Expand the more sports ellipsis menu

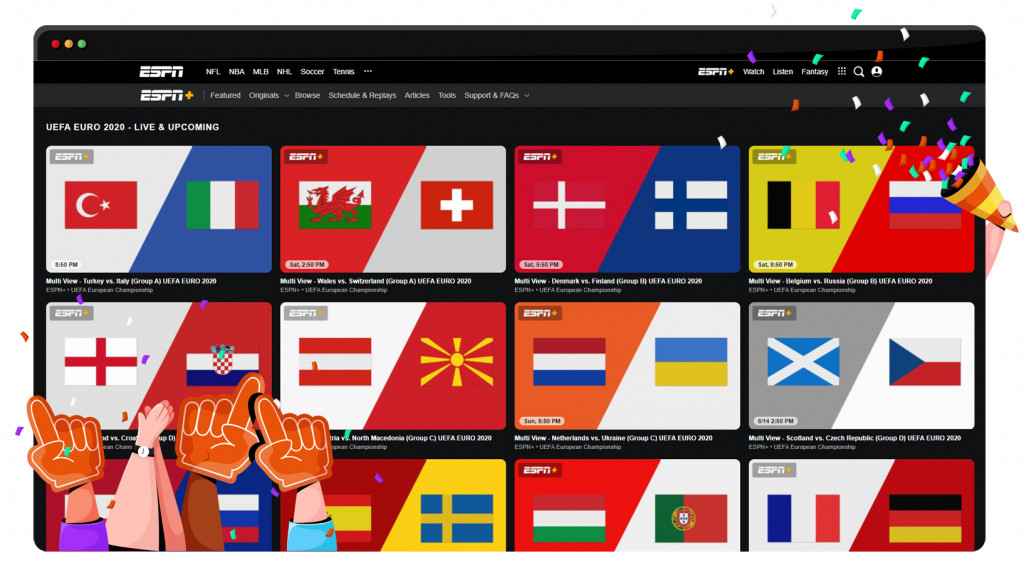click(368, 72)
